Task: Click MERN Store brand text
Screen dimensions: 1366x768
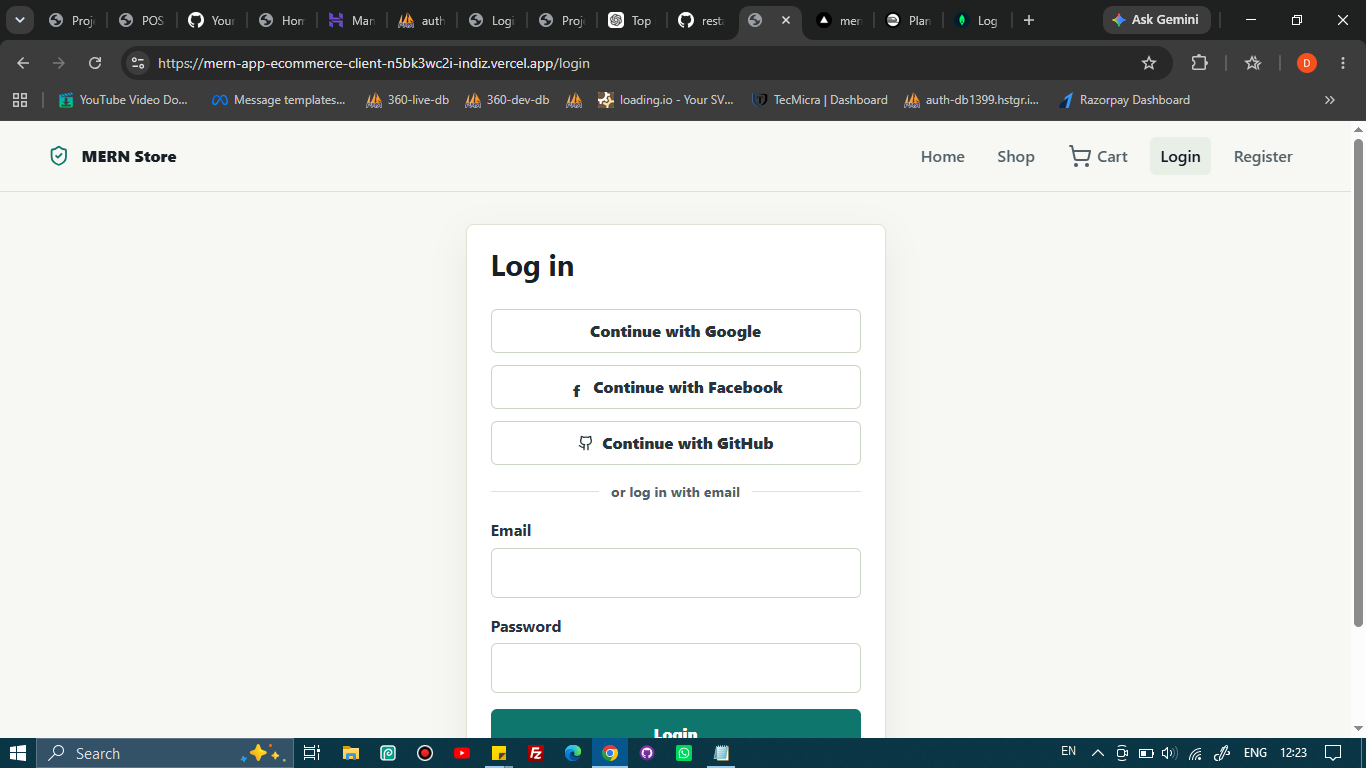Action: (129, 156)
